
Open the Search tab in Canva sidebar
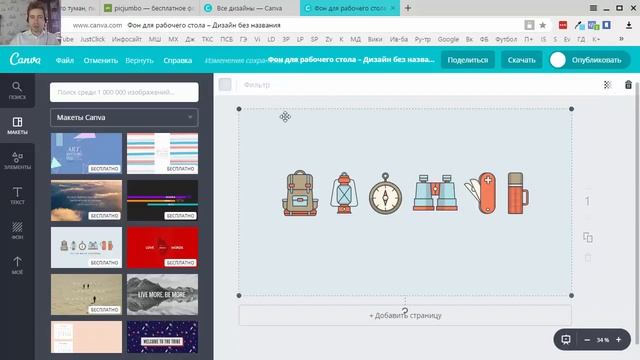point(17,91)
